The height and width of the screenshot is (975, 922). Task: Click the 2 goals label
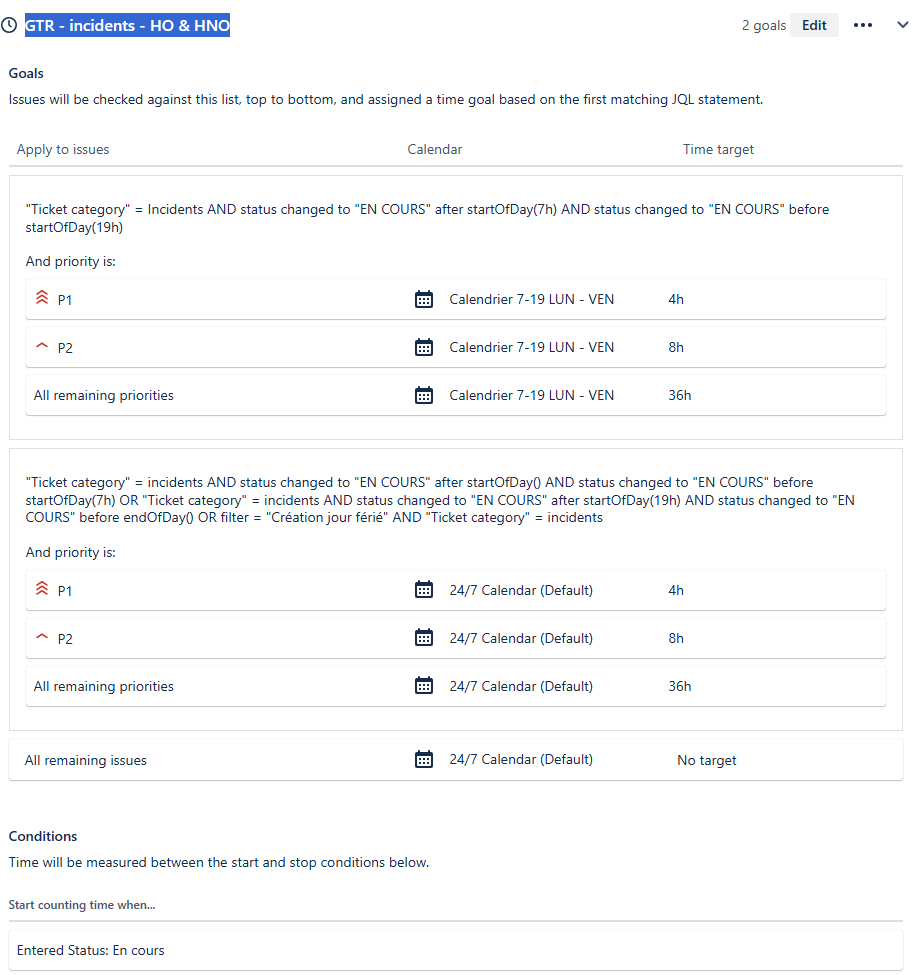click(764, 25)
